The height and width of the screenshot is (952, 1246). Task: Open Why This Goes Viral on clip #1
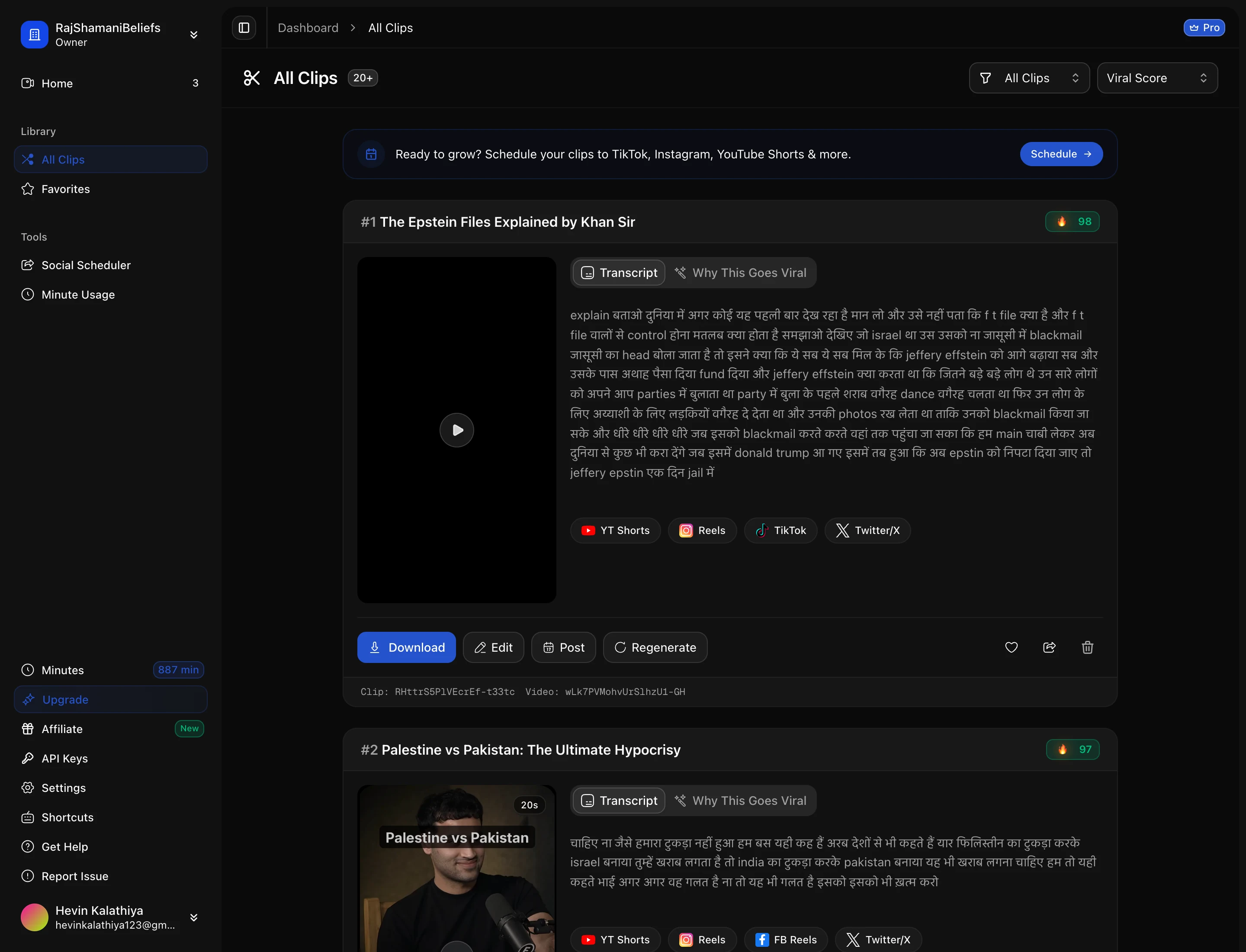(741, 273)
